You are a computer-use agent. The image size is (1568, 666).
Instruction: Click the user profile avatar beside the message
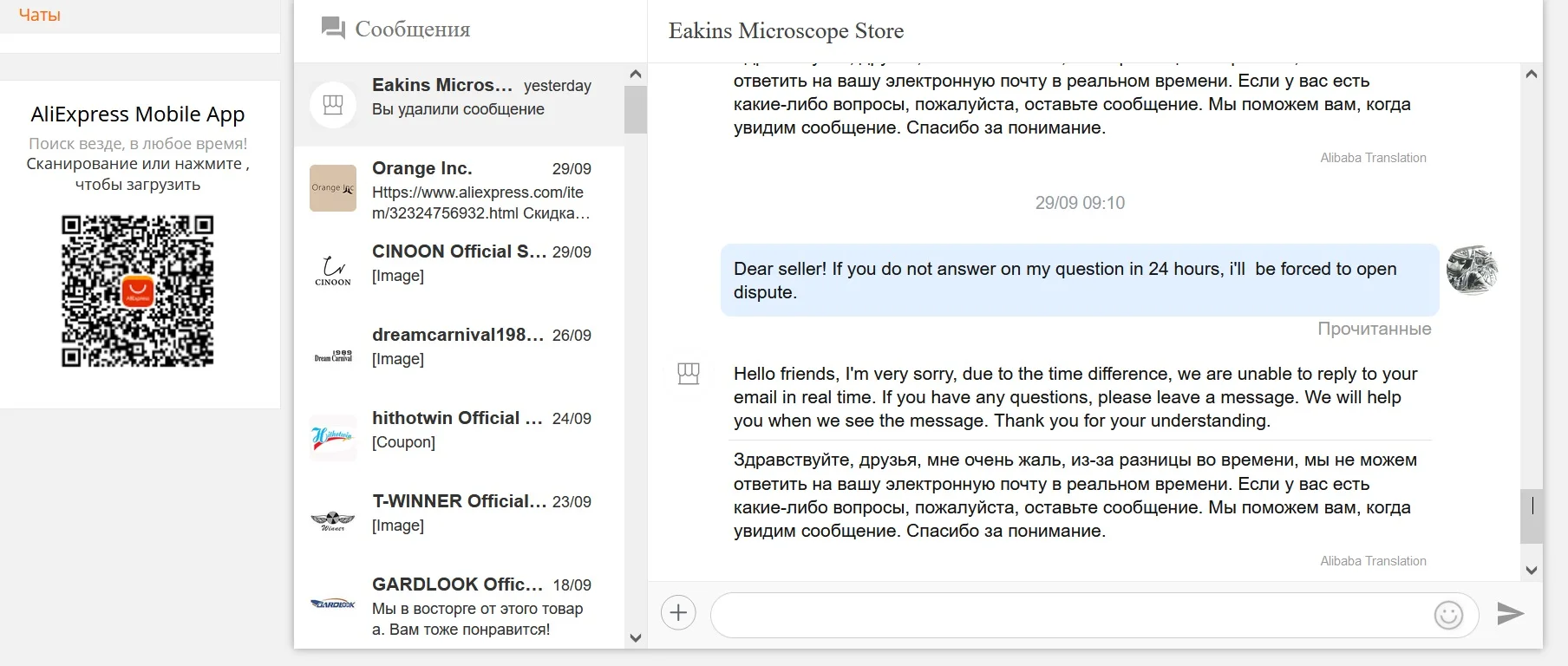tap(1472, 270)
